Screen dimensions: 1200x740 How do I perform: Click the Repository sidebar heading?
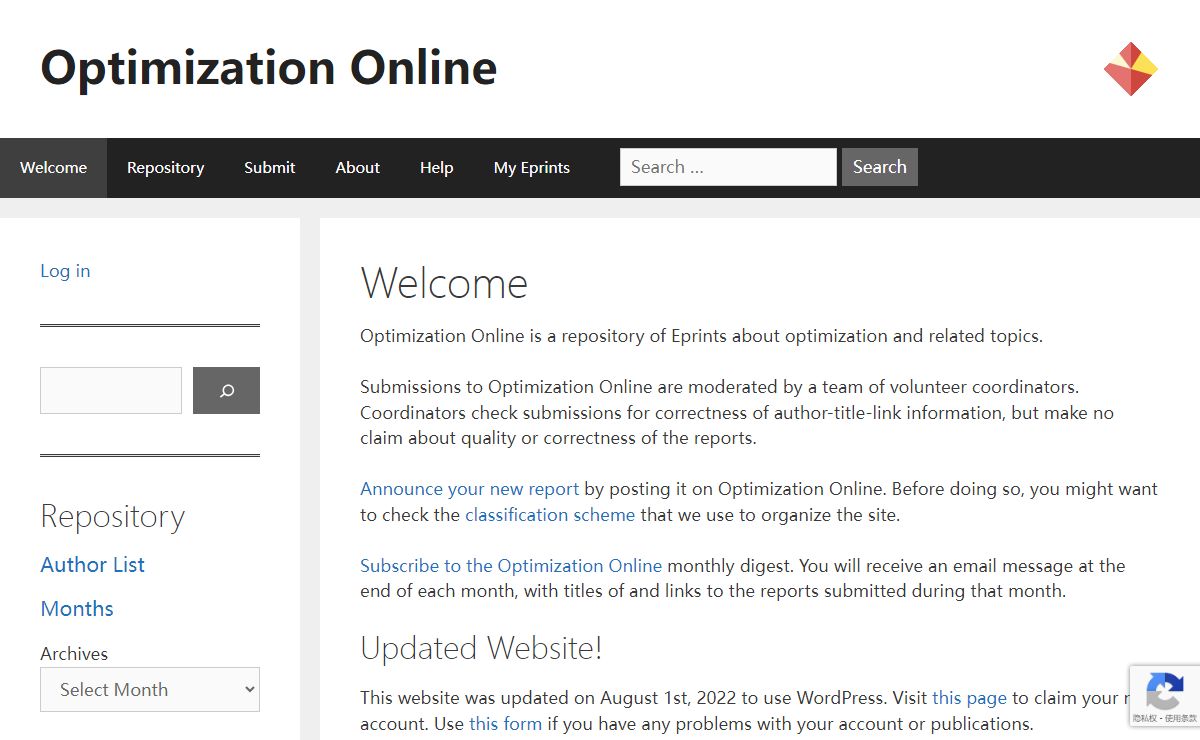pyautogui.click(x=113, y=517)
